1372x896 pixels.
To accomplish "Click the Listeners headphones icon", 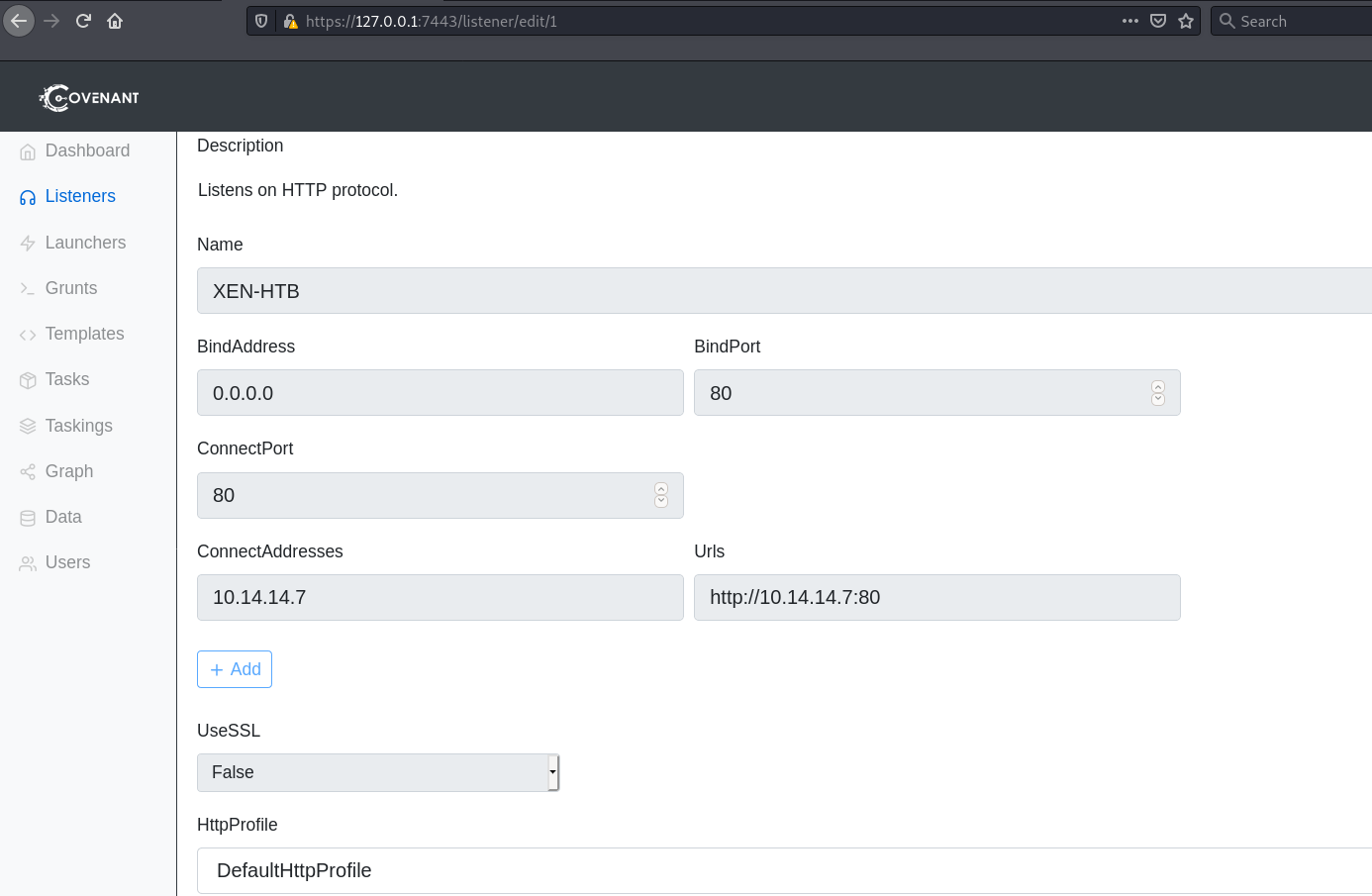I will point(28,197).
